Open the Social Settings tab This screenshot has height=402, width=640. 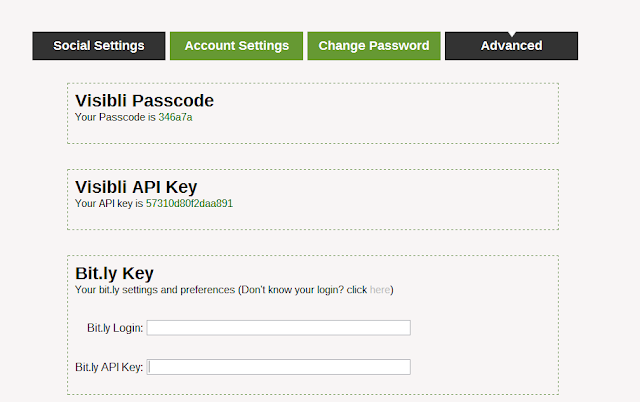click(99, 46)
